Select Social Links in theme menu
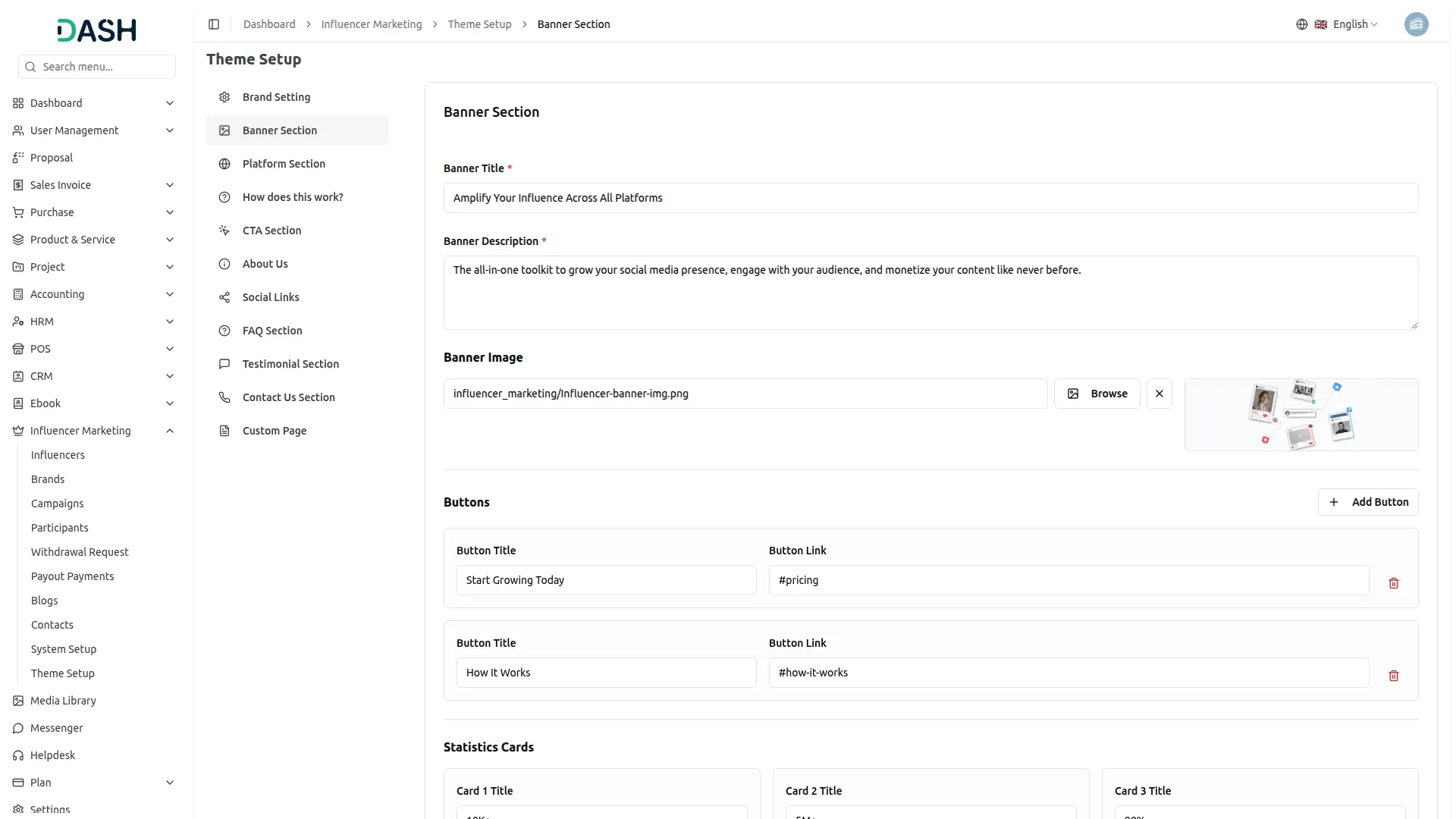 pos(271,297)
